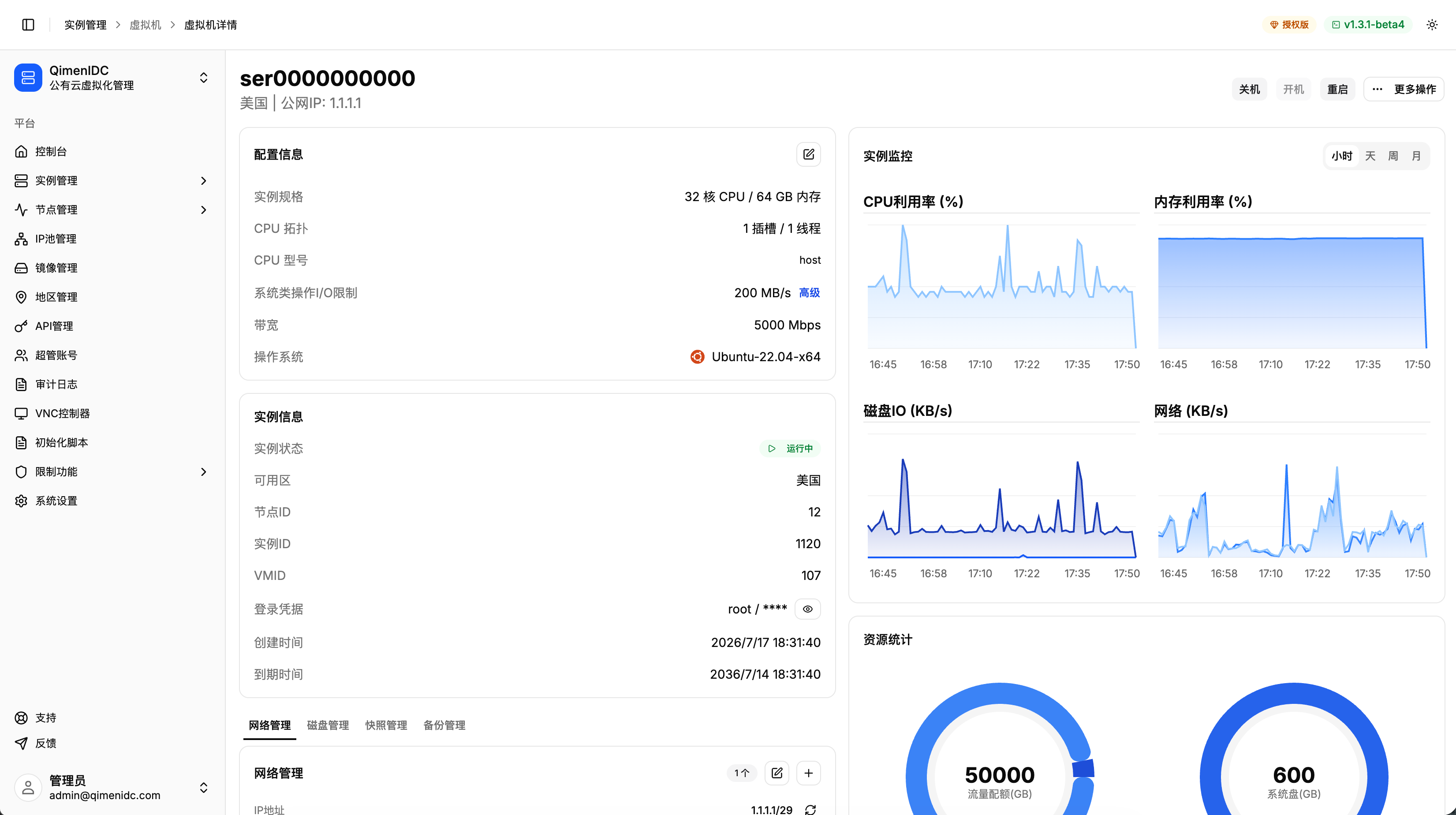Switch to the 备份管理 tab
The image size is (1456, 815).
coord(444,725)
